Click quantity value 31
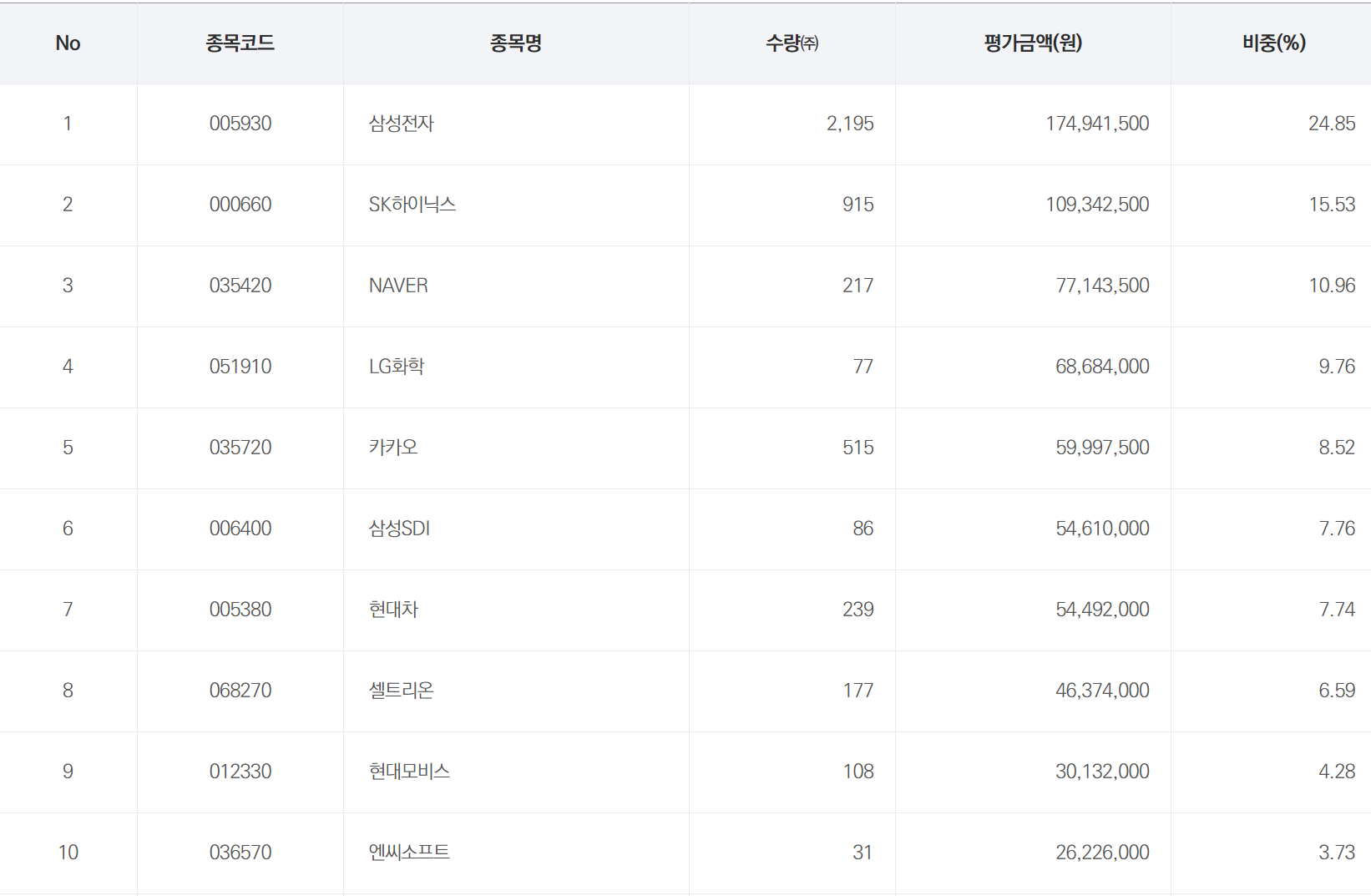 coord(863,853)
